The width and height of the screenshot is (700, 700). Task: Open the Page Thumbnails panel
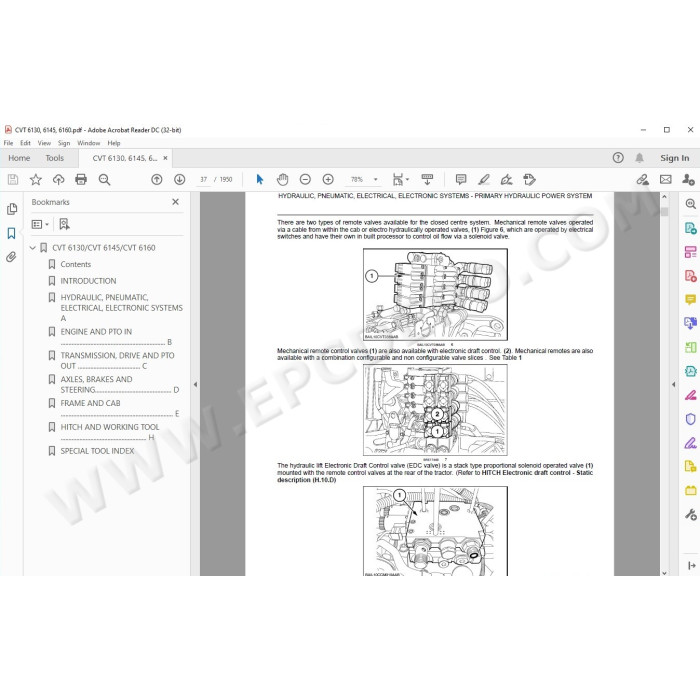12,209
